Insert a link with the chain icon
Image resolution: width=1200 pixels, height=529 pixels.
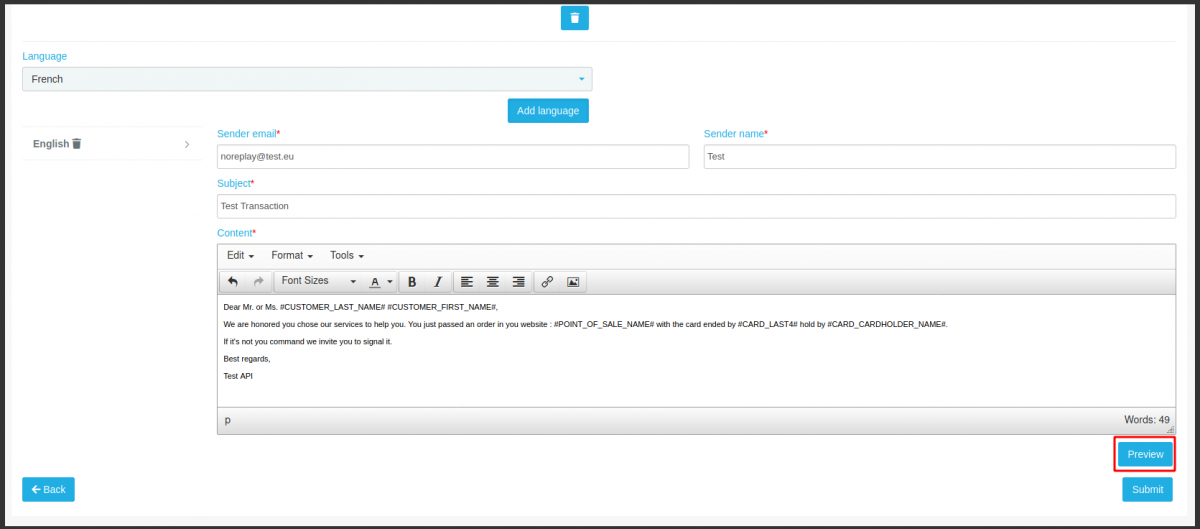(547, 282)
